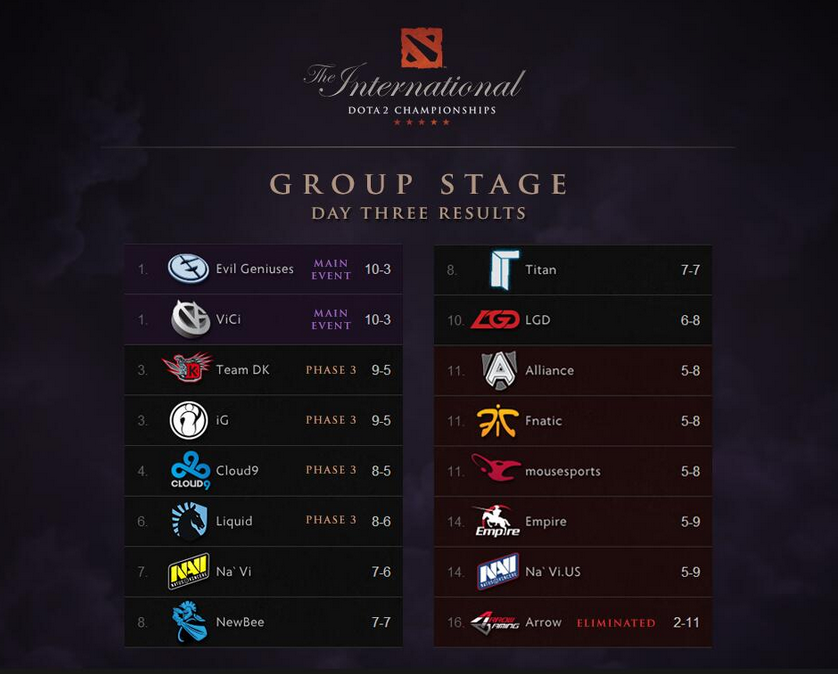Screen dimensions: 838x674
Task: Select the iG team logo
Action: (x=189, y=420)
